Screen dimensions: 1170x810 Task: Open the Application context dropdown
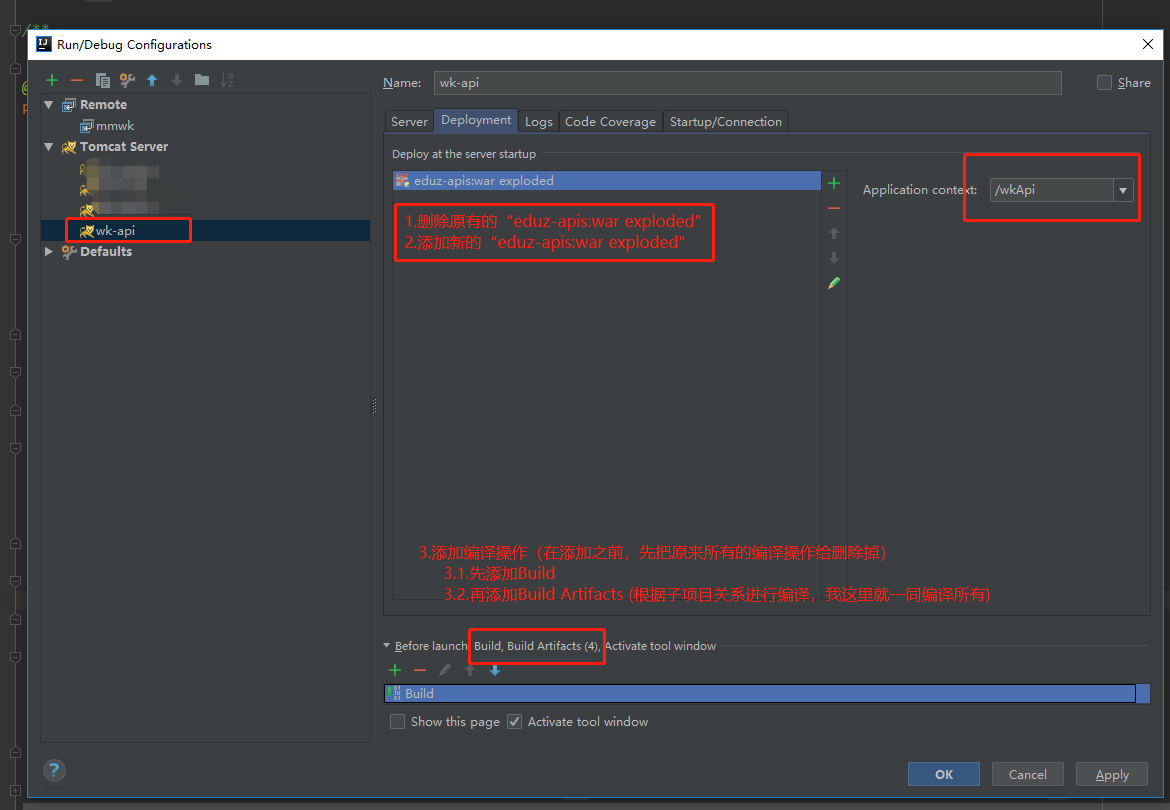(x=1122, y=189)
